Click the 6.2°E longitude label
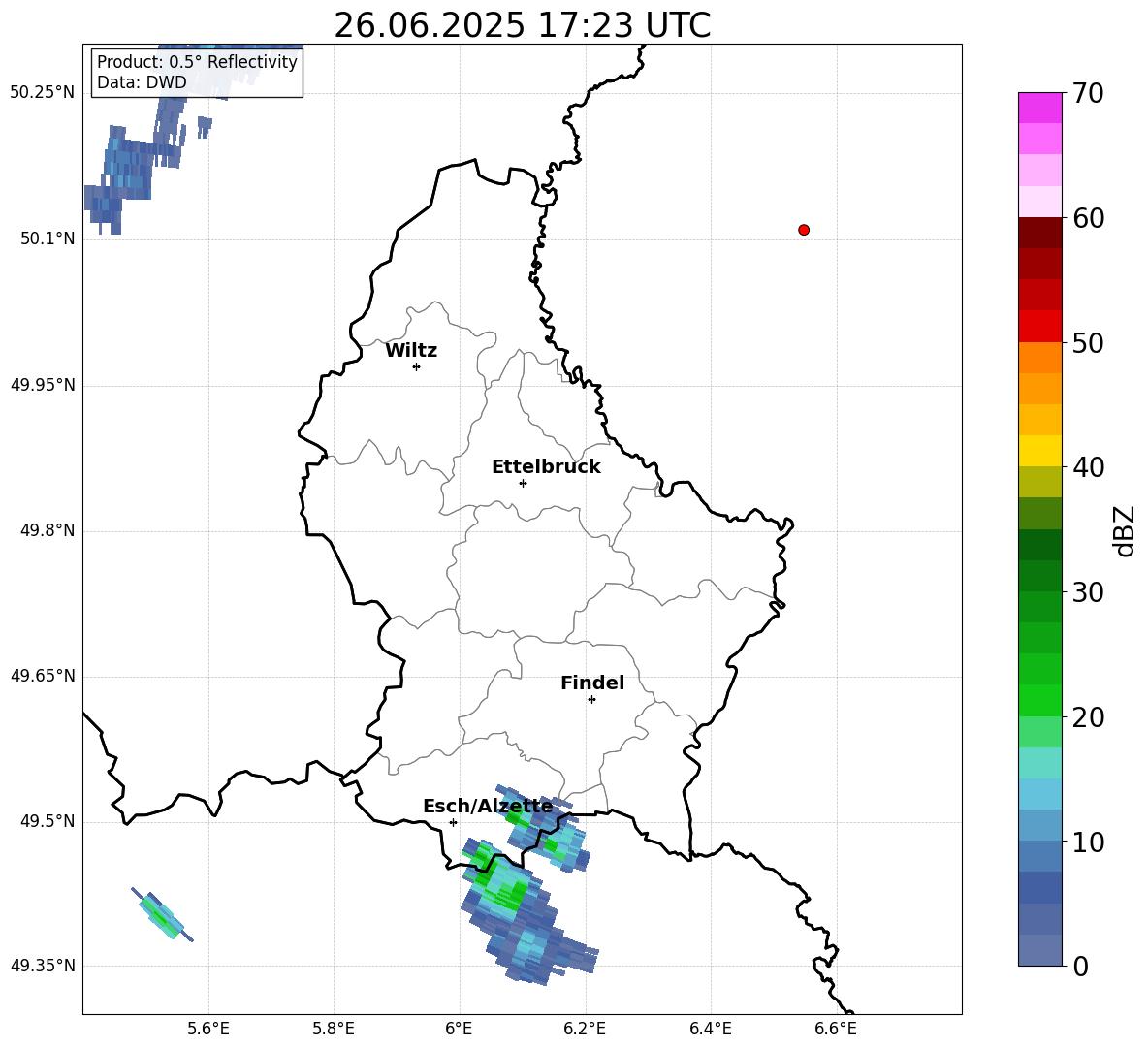The height and width of the screenshot is (1048, 1148). pyautogui.click(x=585, y=1029)
